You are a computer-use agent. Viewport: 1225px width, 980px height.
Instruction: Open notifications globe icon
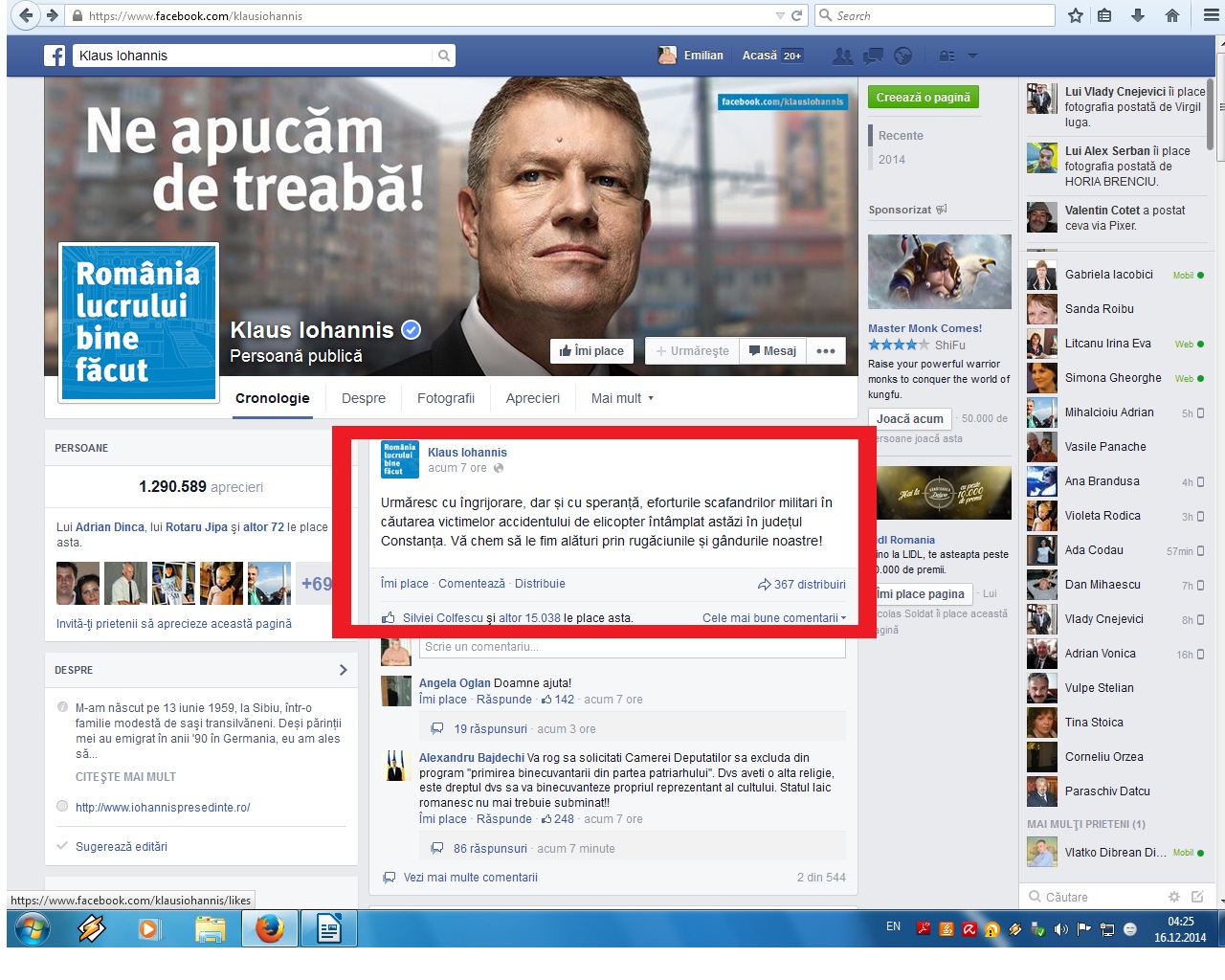pos(902,56)
